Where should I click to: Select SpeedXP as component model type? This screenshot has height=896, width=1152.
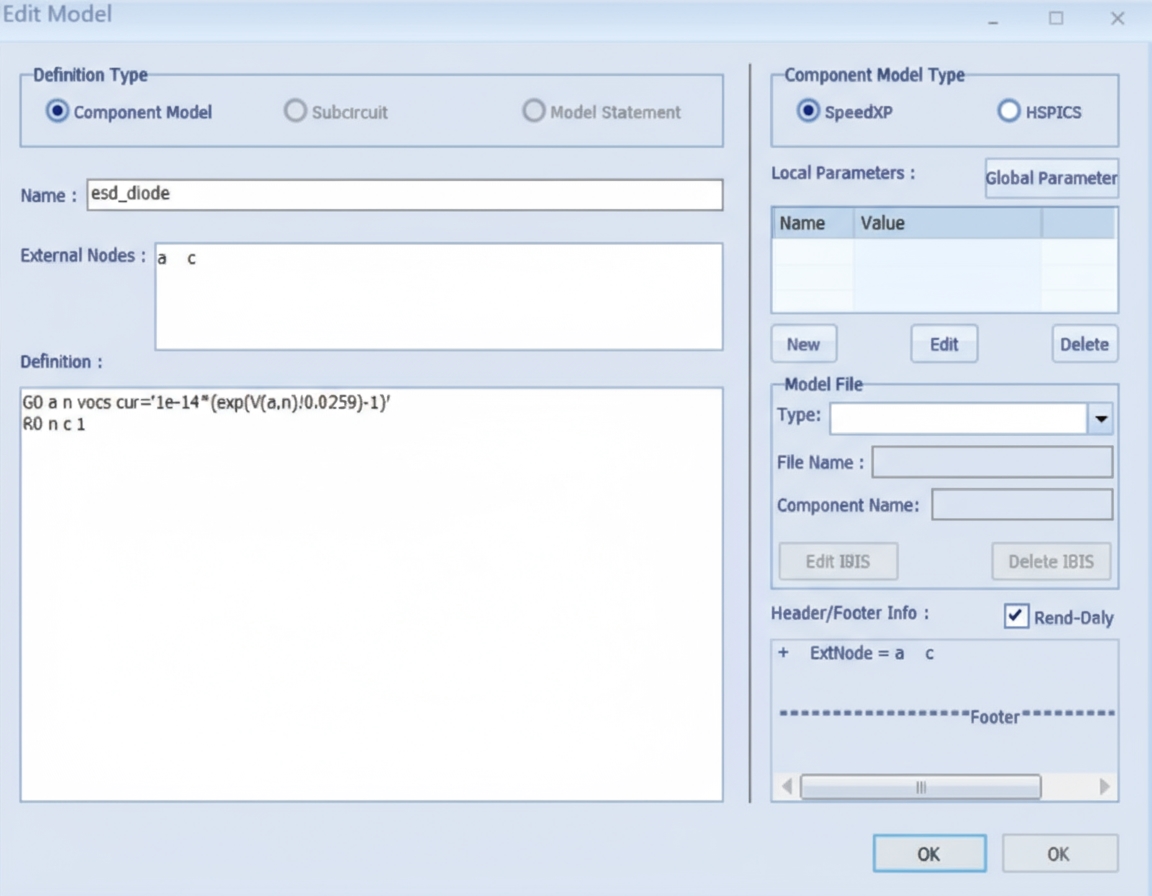pos(808,112)
